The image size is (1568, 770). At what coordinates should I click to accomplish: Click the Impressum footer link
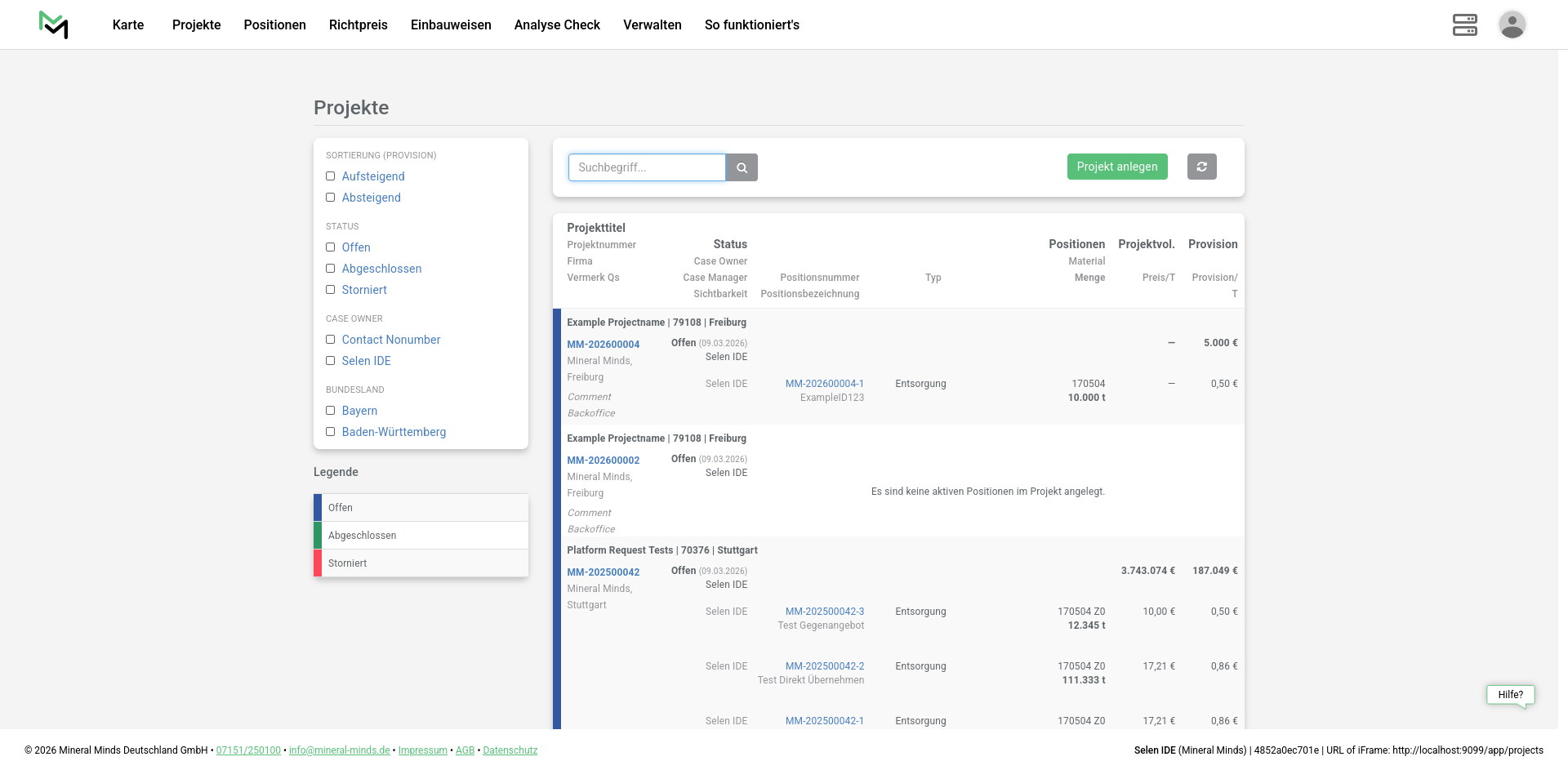coord(422,750)
